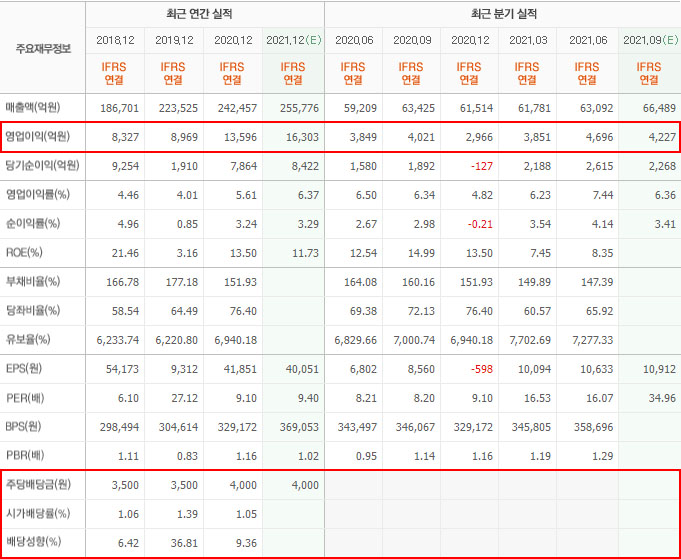The height and width of the screenshot is (559, 681).
Task: Click the 2020.09 quarter column header
Action: pos(412,40)
